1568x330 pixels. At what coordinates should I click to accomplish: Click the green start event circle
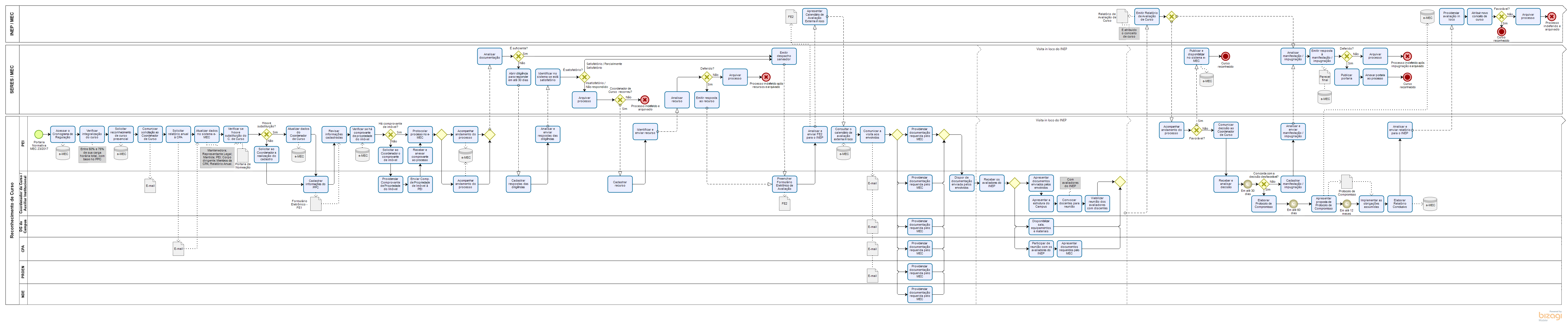click(x=39, y=134)
